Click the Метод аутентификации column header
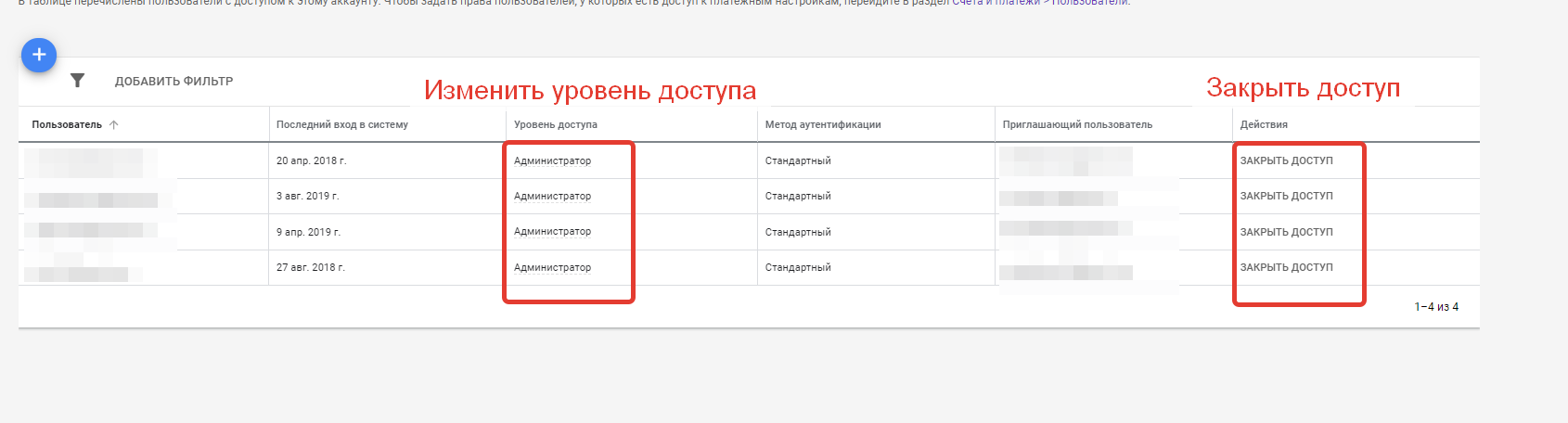The width and height of the screenshot is (1568, 423). [822, 124]
